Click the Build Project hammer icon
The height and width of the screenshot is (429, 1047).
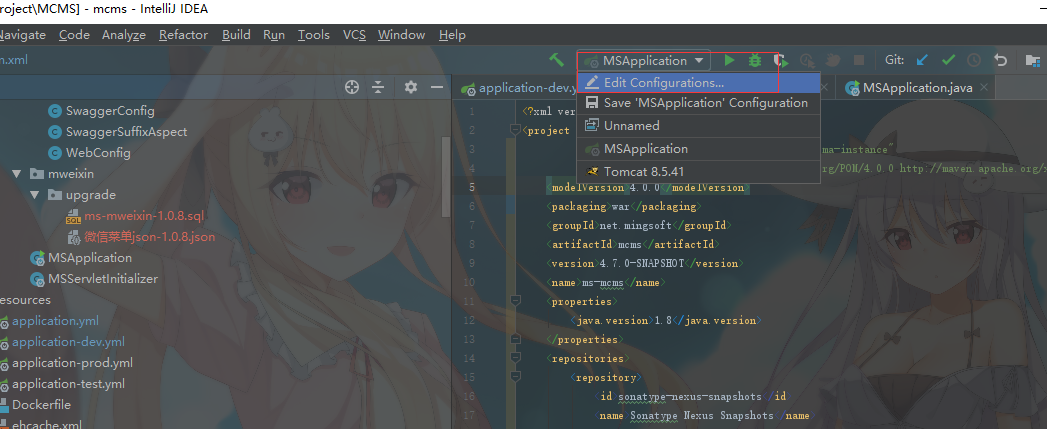[x=557, y=60]
